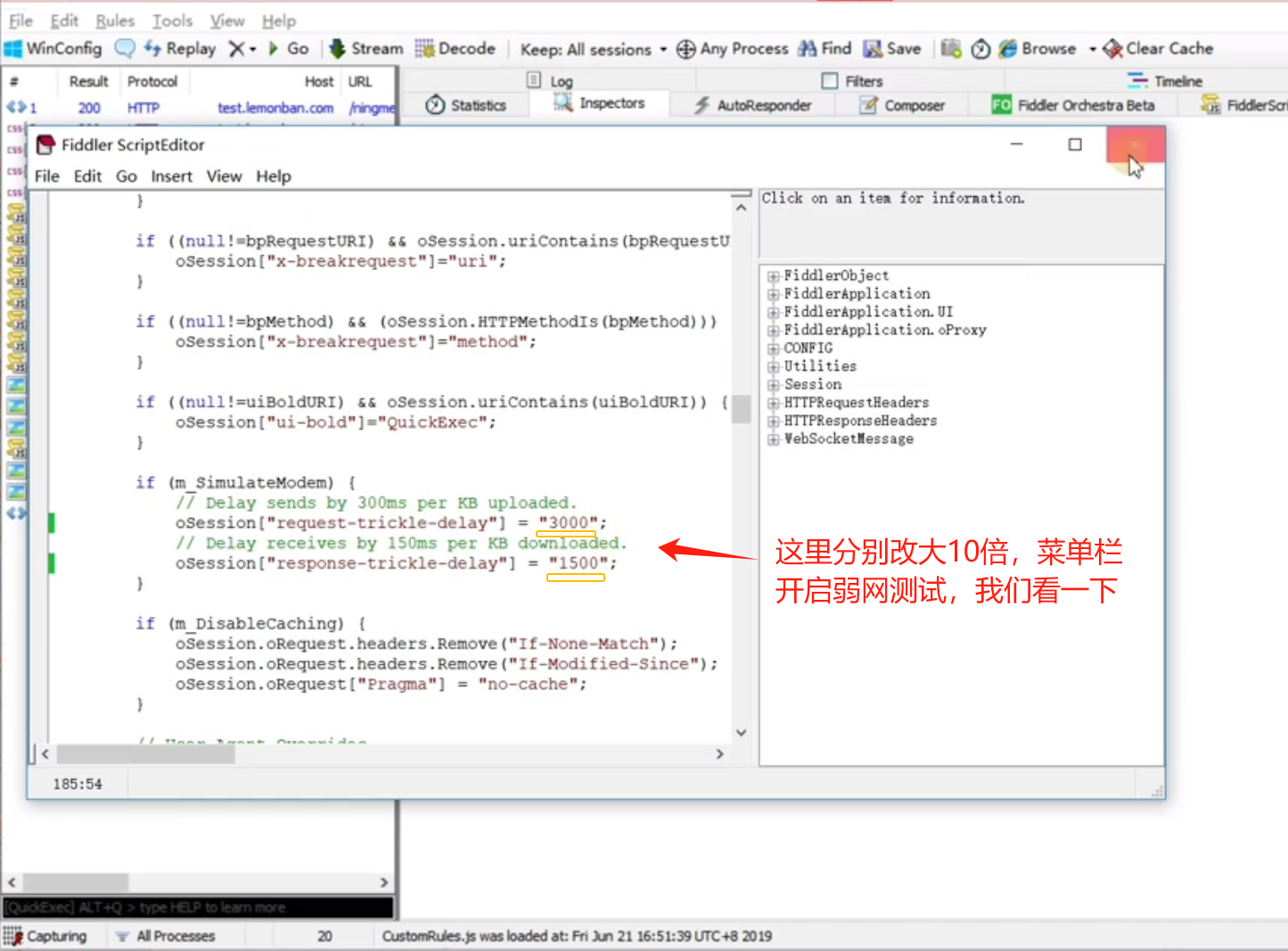Open the AutoResponder tab

point(753,105)
